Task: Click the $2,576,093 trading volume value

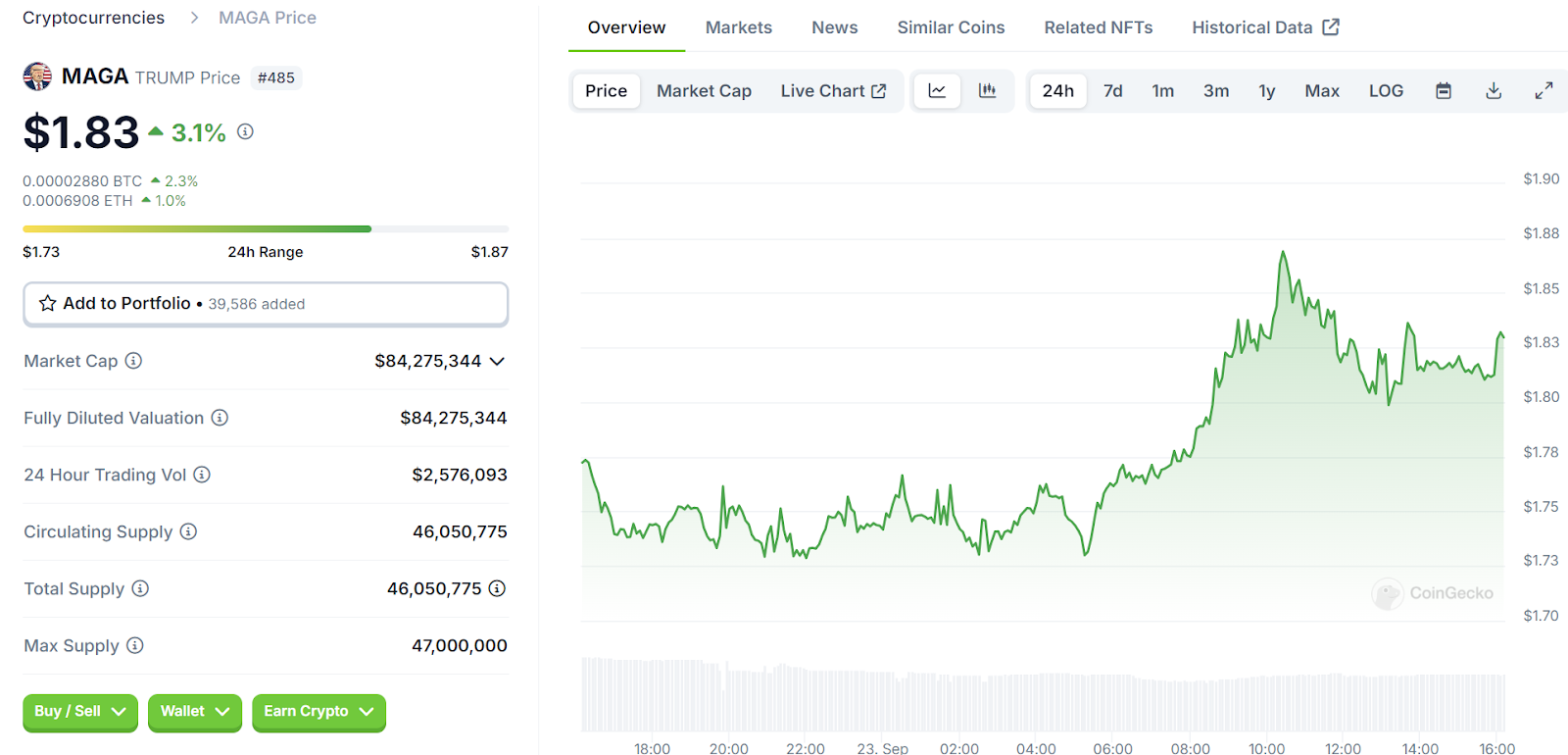Action: pyautogui.click(x=460, y=475)
